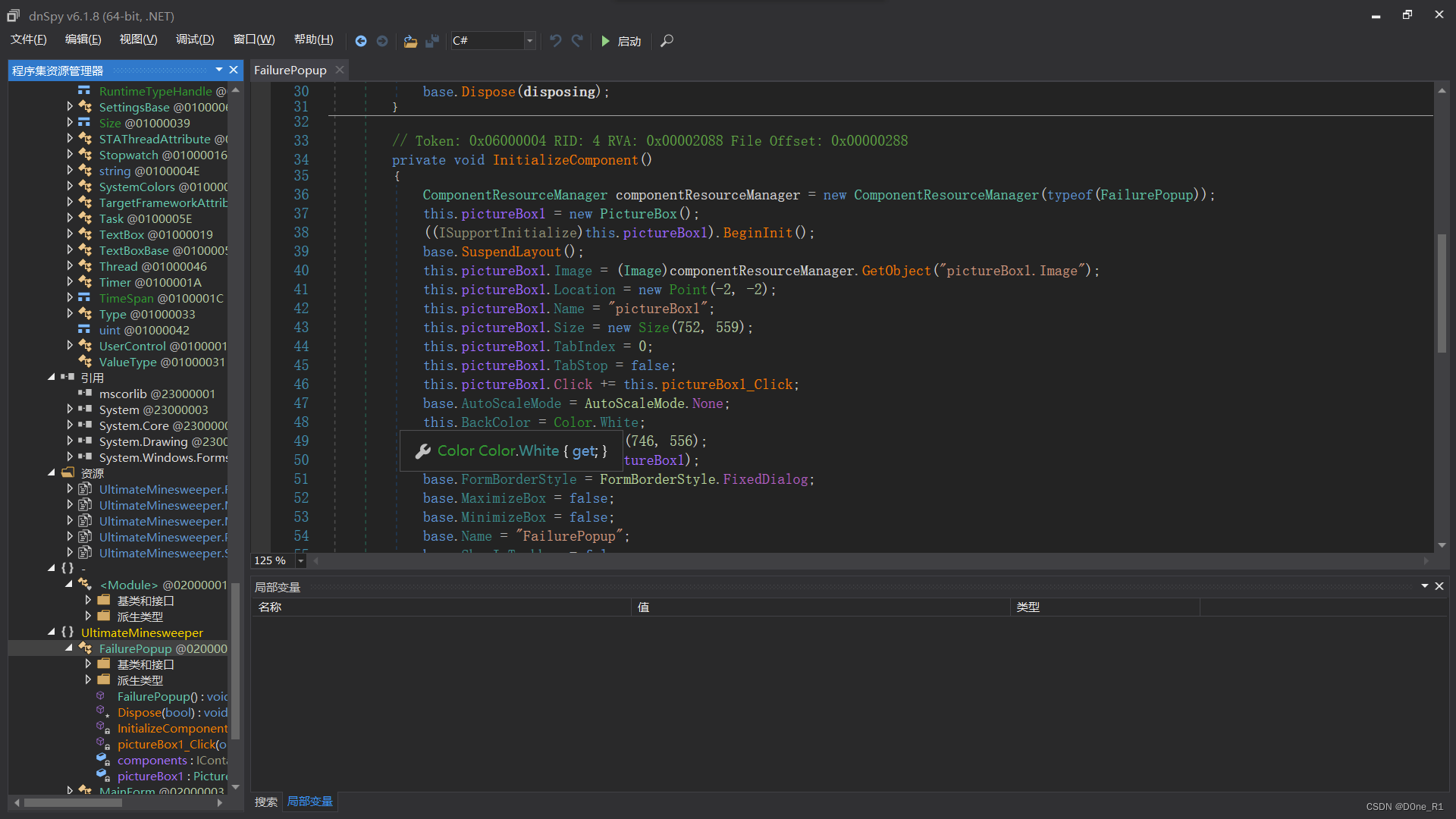Screen dimensions: 1456x819
Task: Close the FailurePopup editor tab
Action: 340,70
